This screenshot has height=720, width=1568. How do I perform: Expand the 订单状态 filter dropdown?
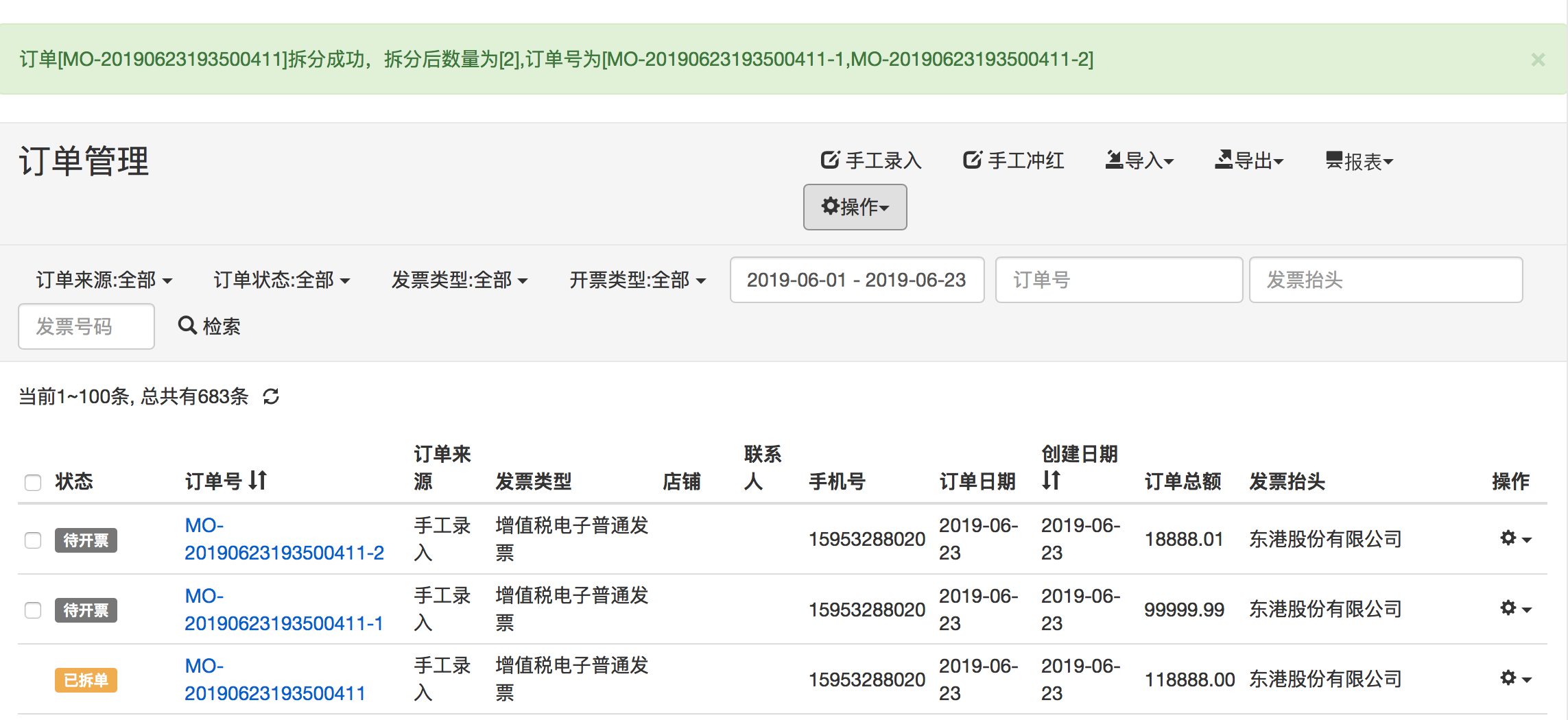click(281, 280)
